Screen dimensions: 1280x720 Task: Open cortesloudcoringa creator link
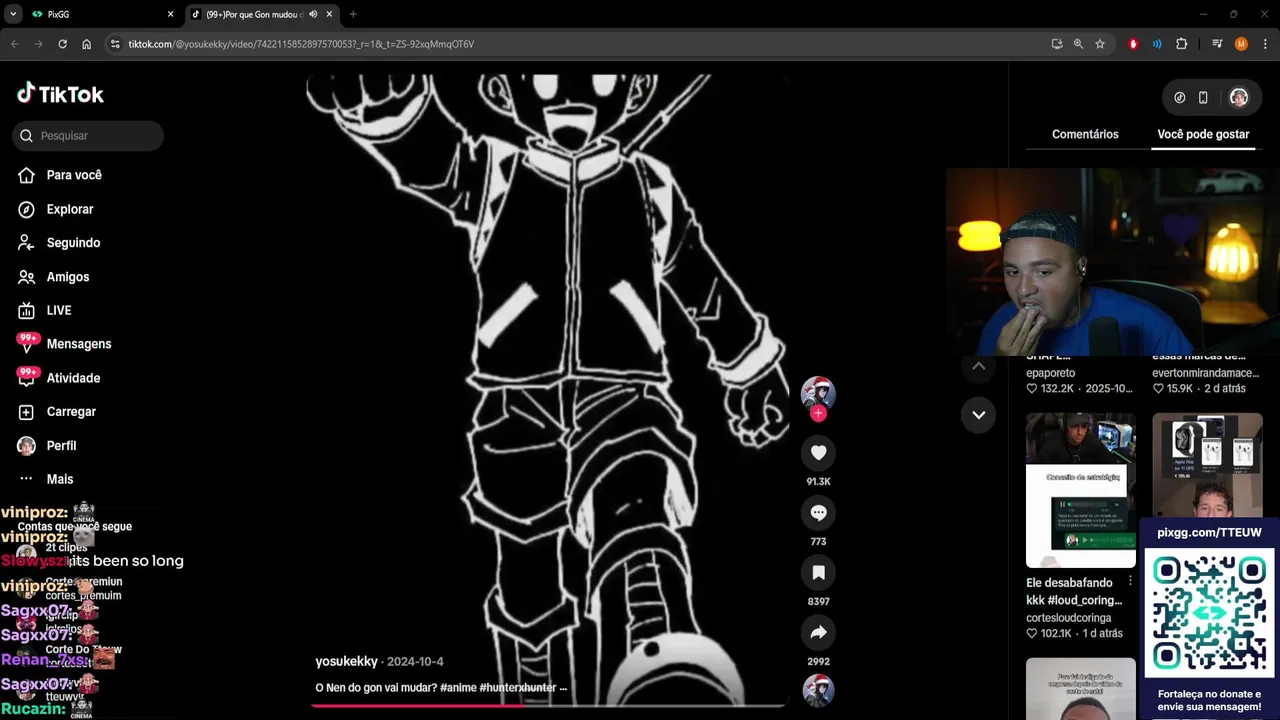tap(1068, 618)
